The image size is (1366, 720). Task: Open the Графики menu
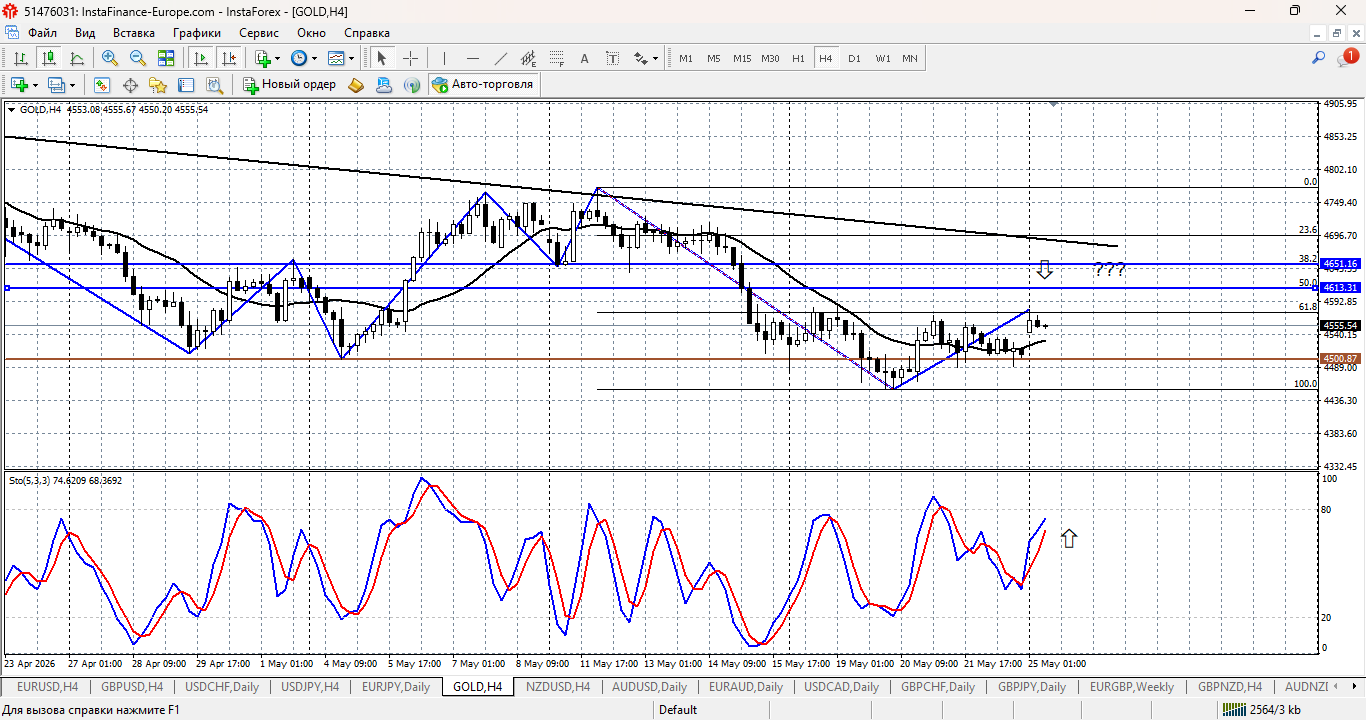point(196,33)
